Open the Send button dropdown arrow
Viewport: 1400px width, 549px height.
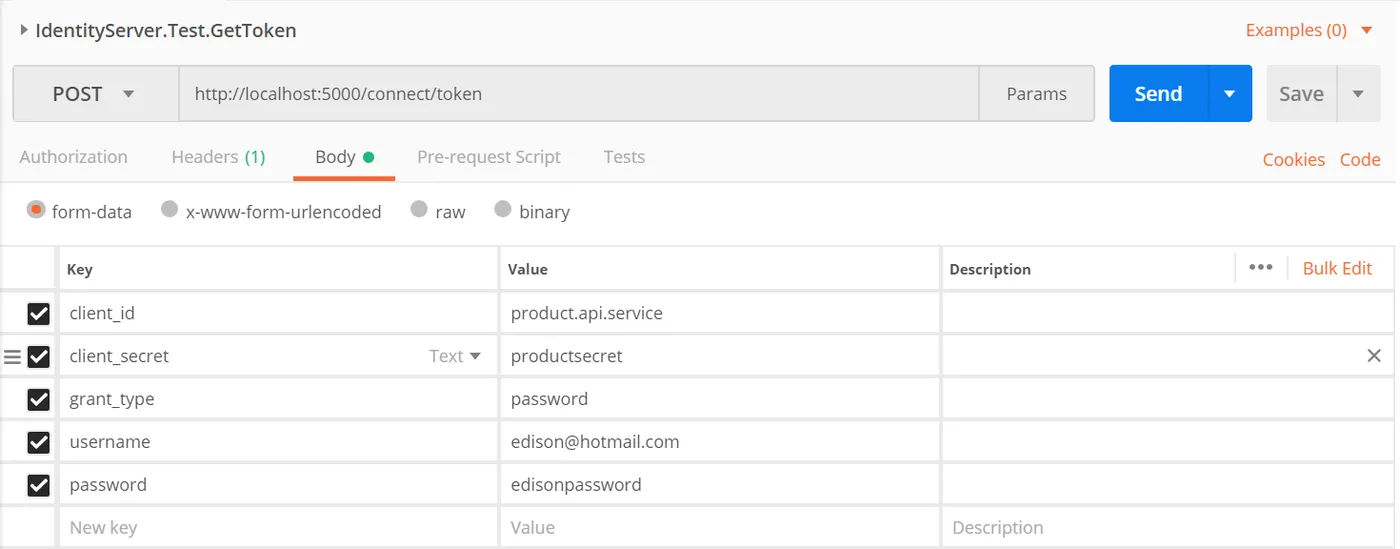pos(1230,94)
